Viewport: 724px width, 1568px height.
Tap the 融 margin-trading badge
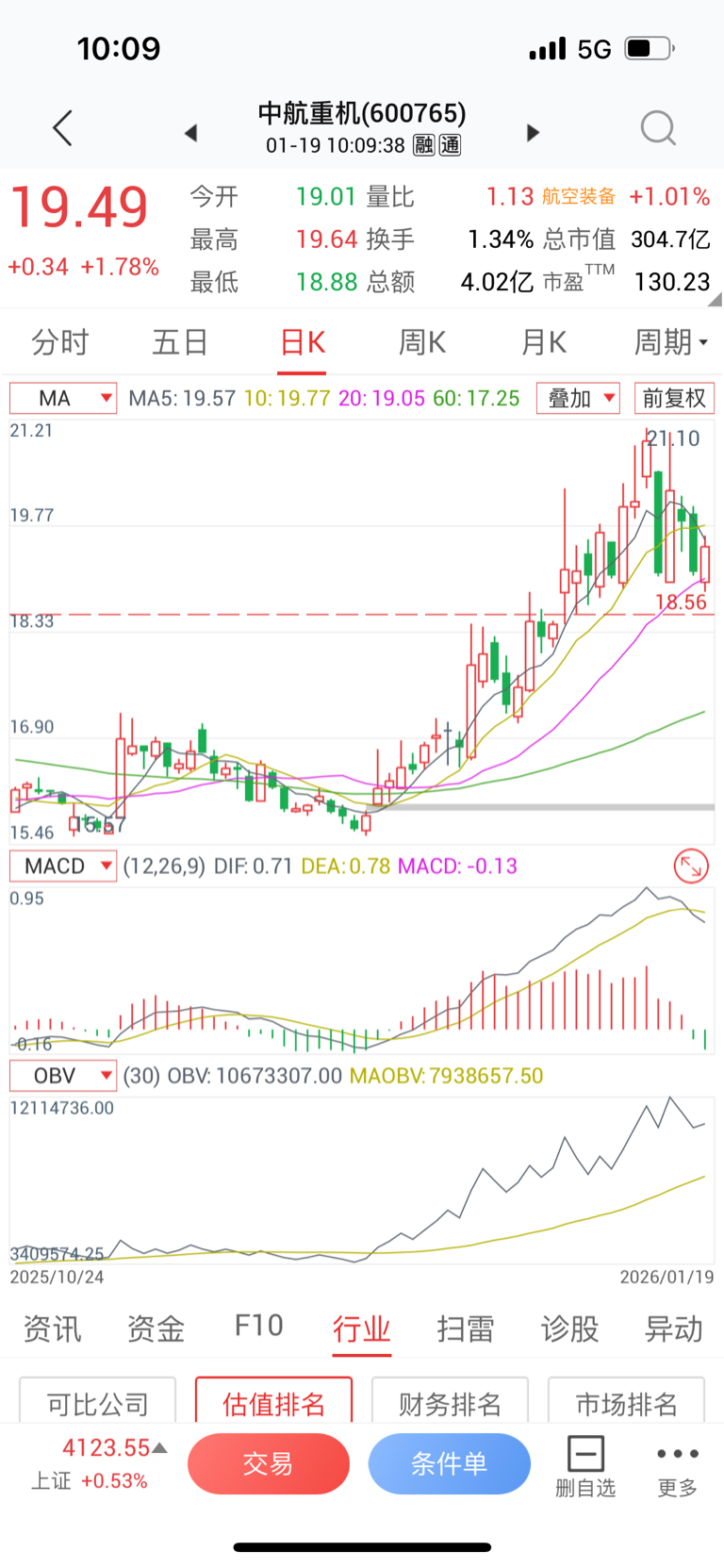point(424,145)
